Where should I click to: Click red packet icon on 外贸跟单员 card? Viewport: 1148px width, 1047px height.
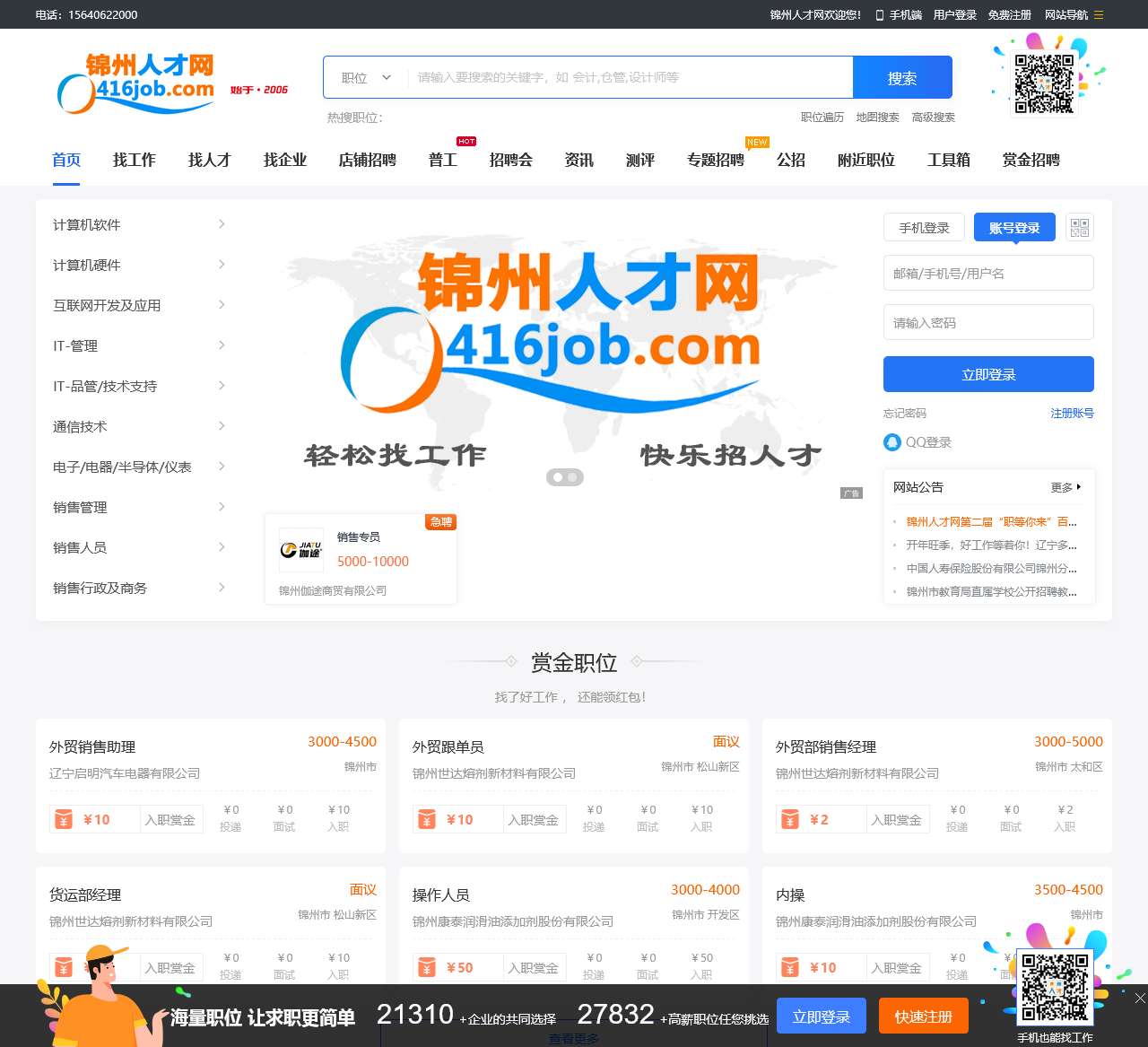[427, 819]
